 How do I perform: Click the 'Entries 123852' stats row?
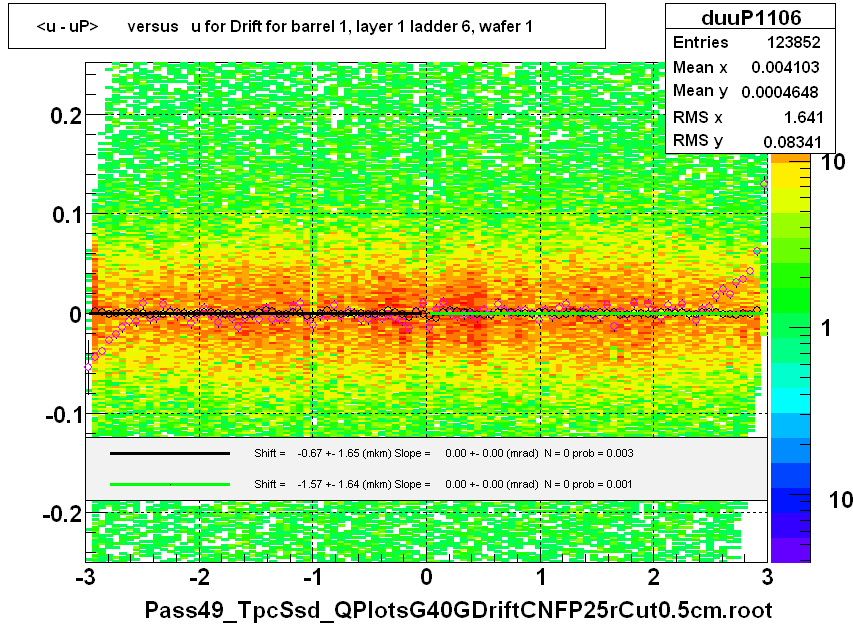tap(747, 42)
